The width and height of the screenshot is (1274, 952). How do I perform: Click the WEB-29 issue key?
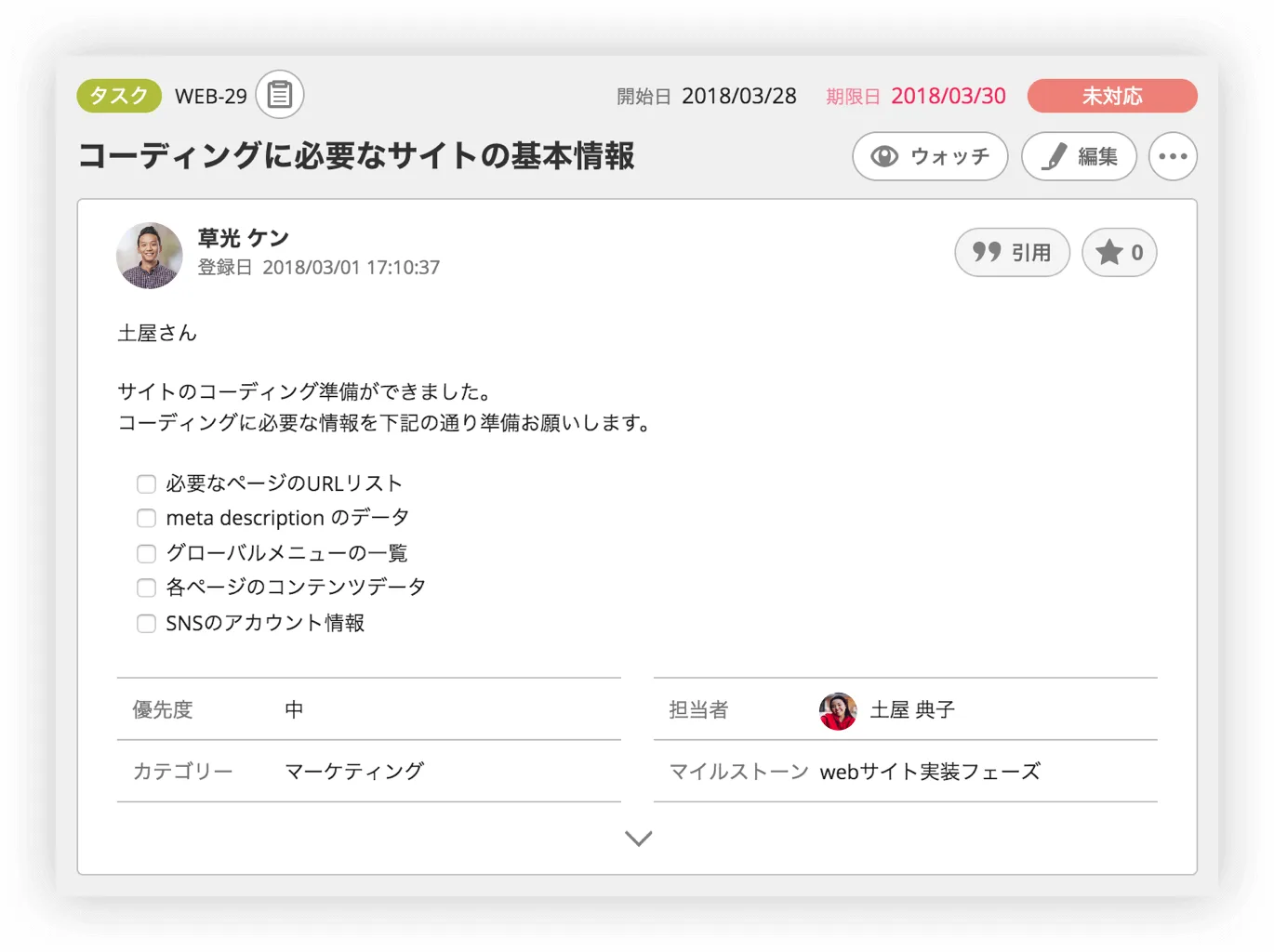[211, 97]
